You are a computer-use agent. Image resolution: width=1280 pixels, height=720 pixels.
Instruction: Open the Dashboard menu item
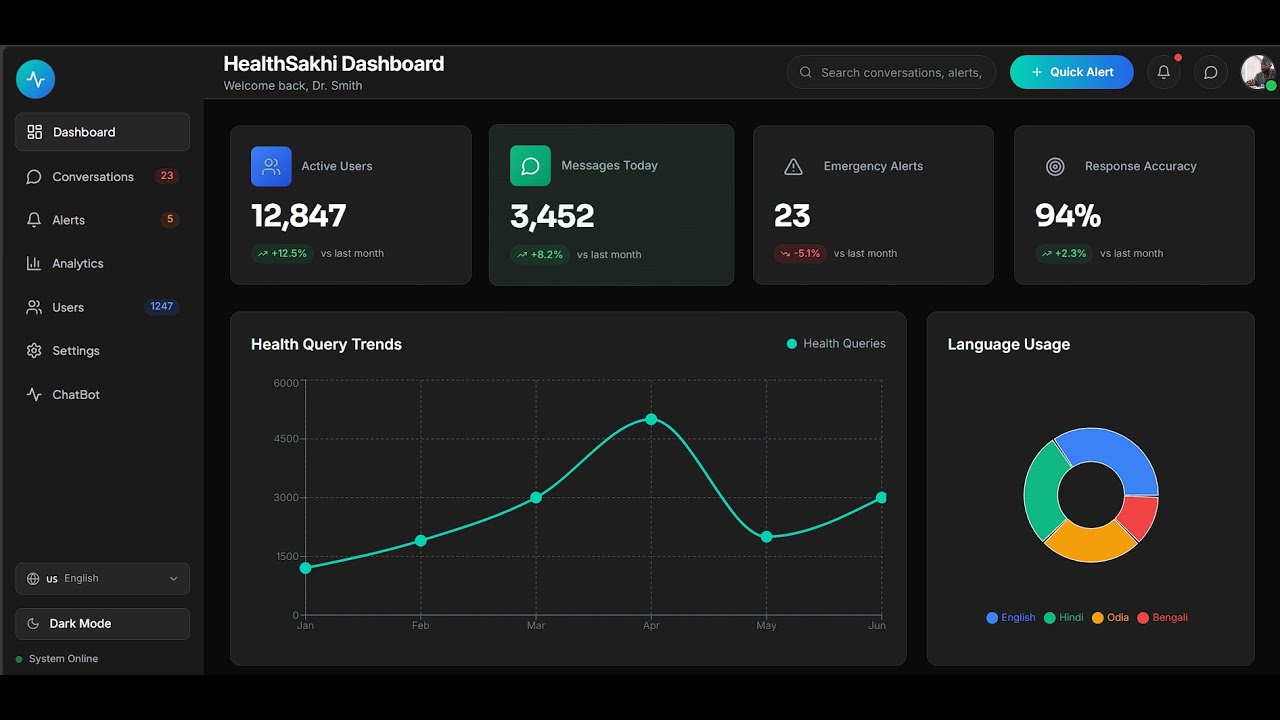(x=102, y=132)
